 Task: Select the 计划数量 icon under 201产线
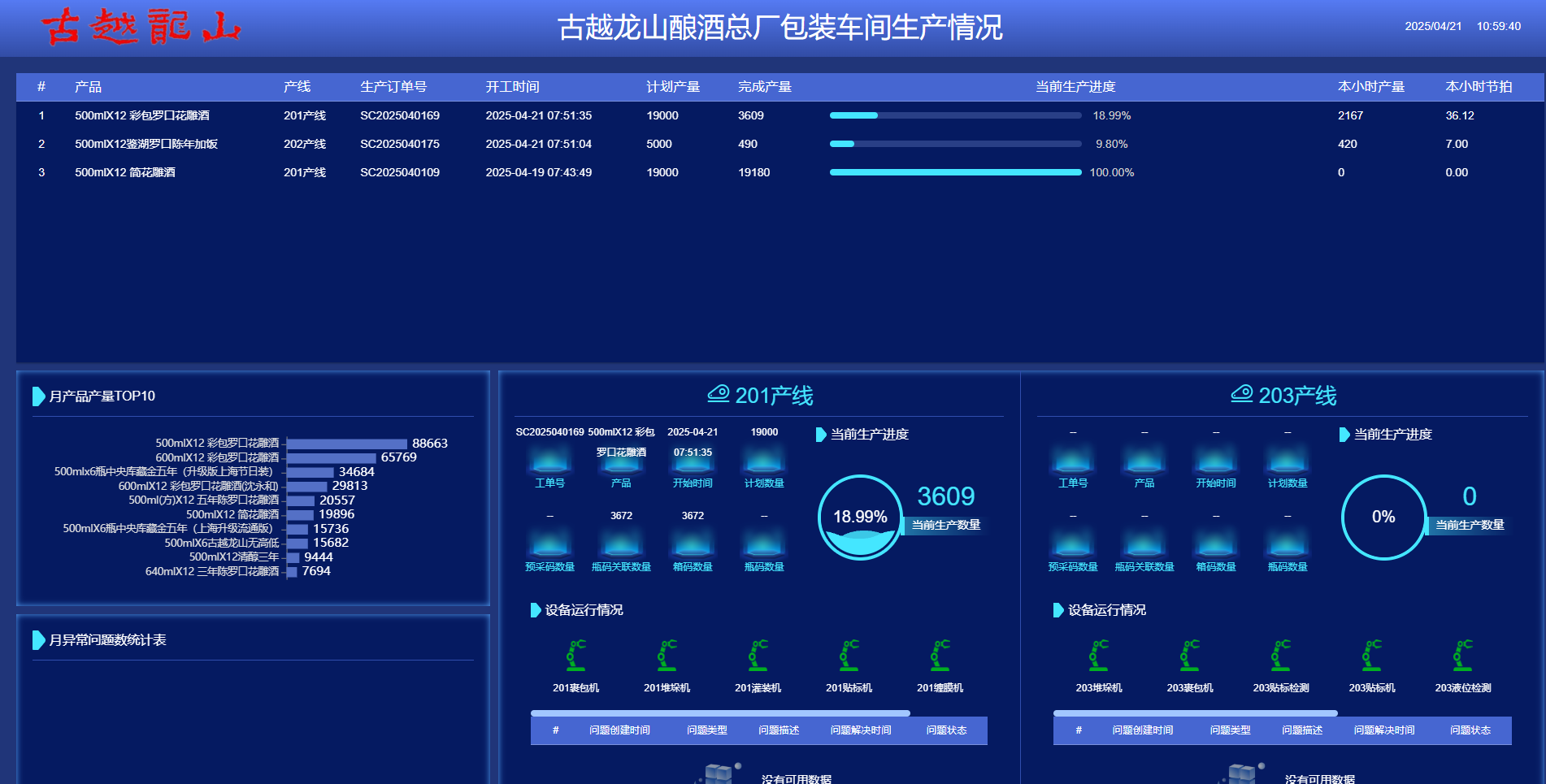coord(762,461)
